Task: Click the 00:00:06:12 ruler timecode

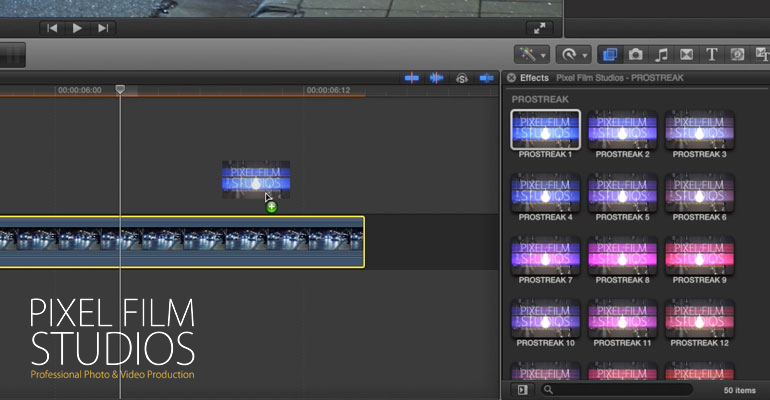Action: [328, 90]
